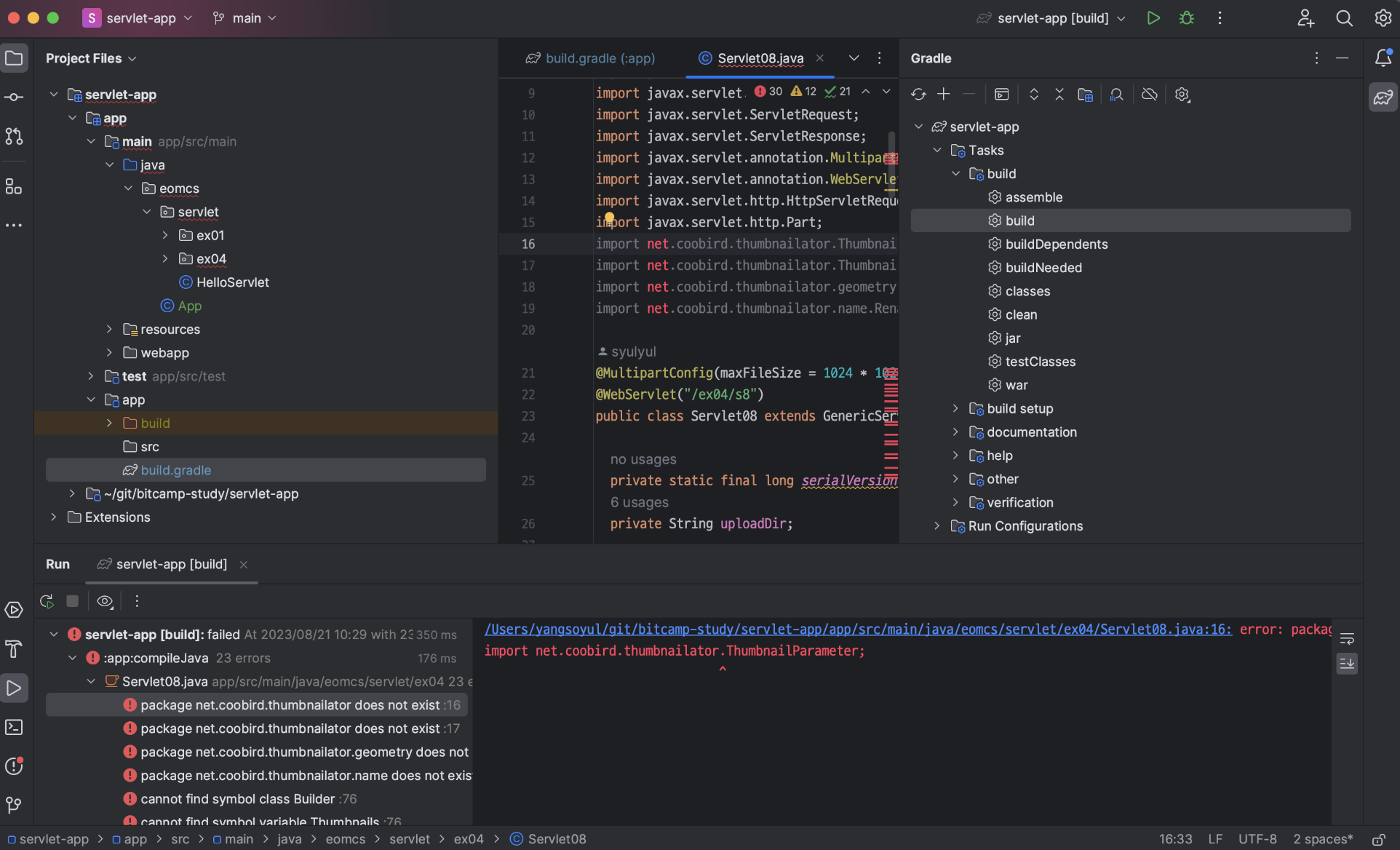Open the main branch dropdown

(245, 18)
